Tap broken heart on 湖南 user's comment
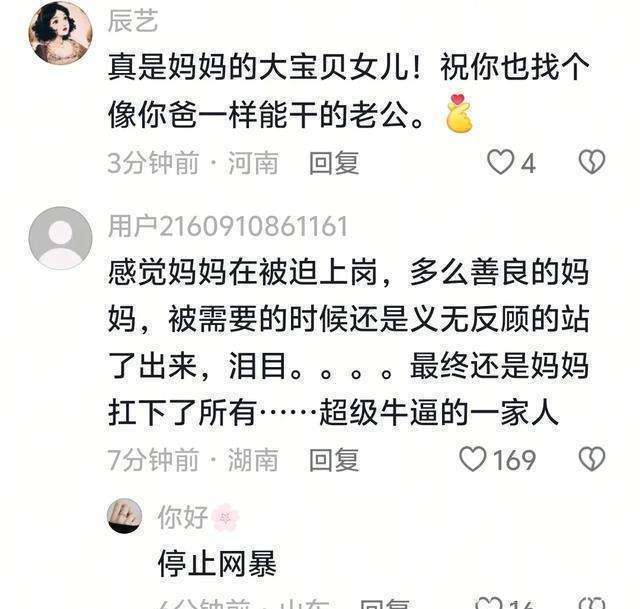The width and height of the screenshot is (640, 609). pyautogui.click(x=592, y=459)
